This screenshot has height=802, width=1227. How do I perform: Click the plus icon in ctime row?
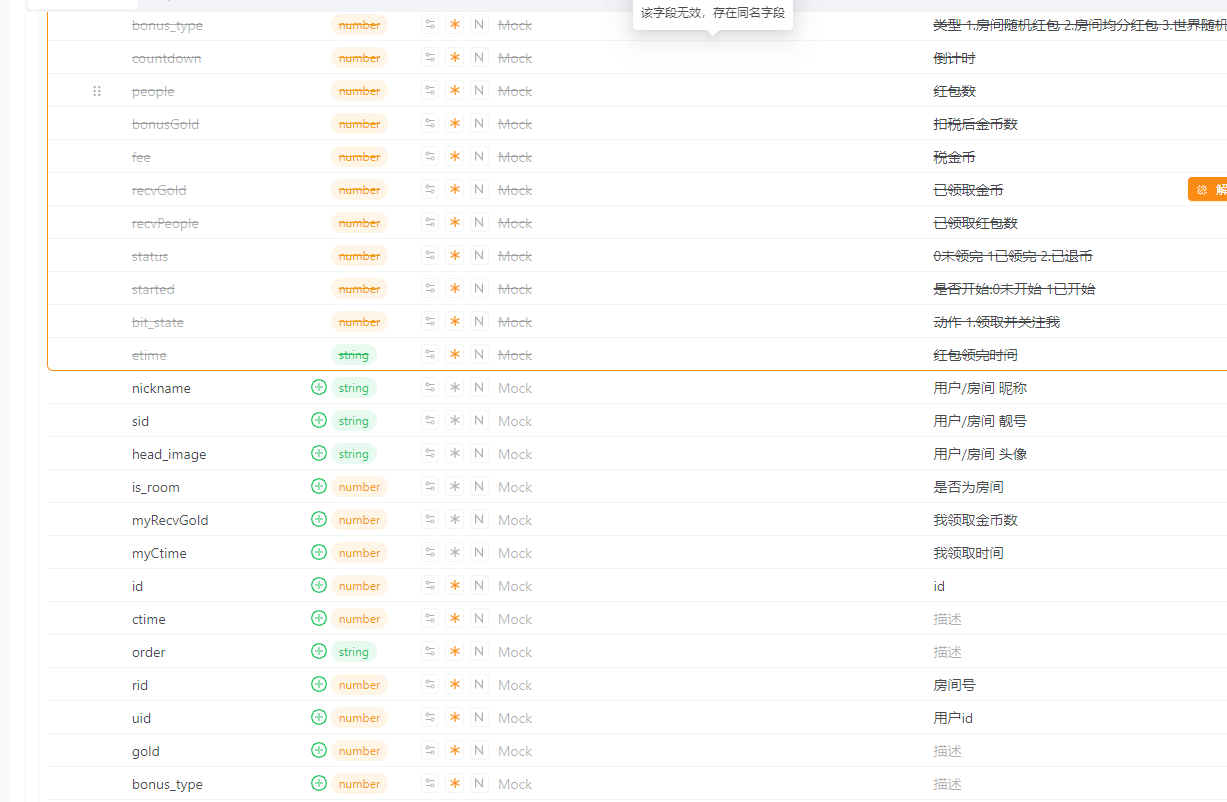pyautogui.click(x=319, y=618)
